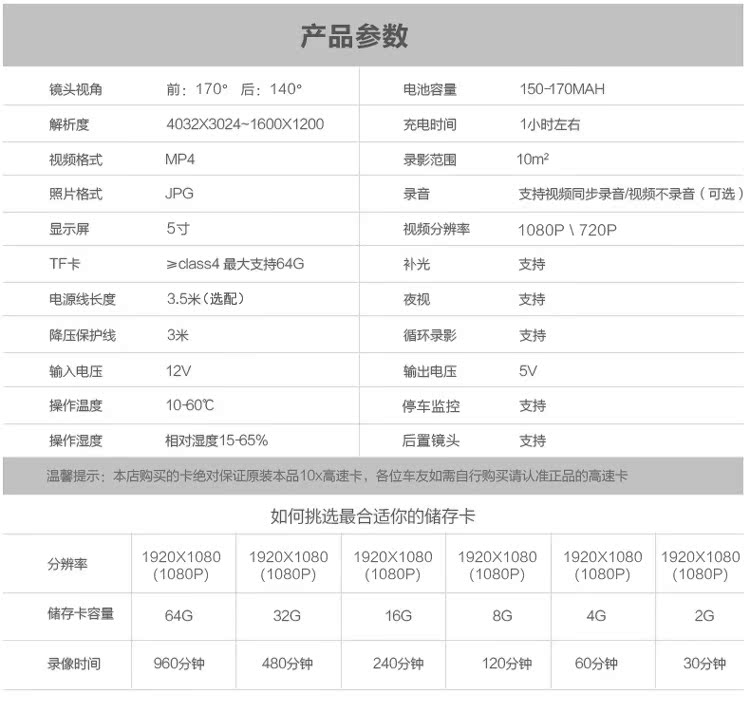Click the 30分钟 recording time cell

tap(705, 664)
